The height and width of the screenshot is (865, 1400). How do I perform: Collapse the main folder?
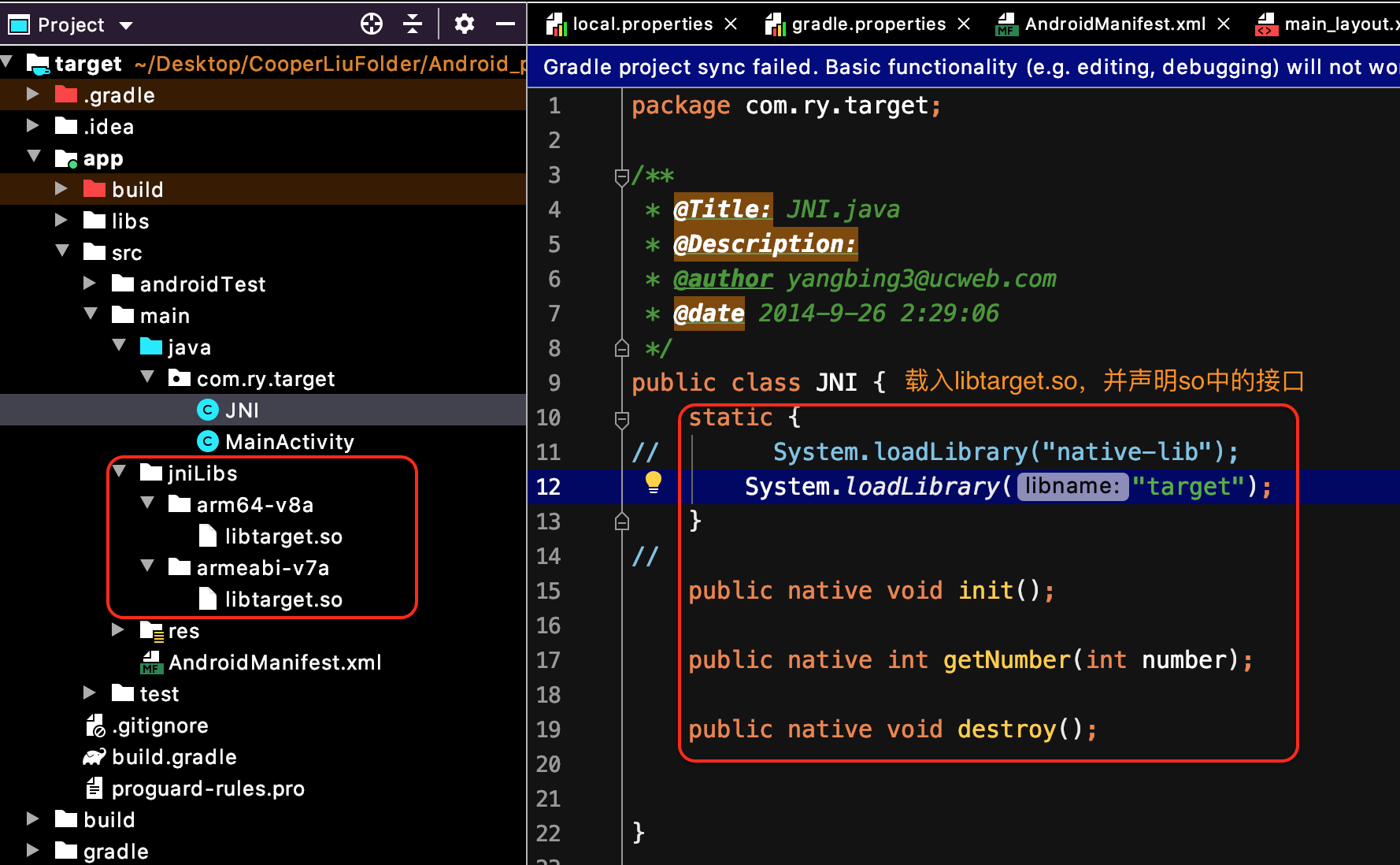[91, 314]
